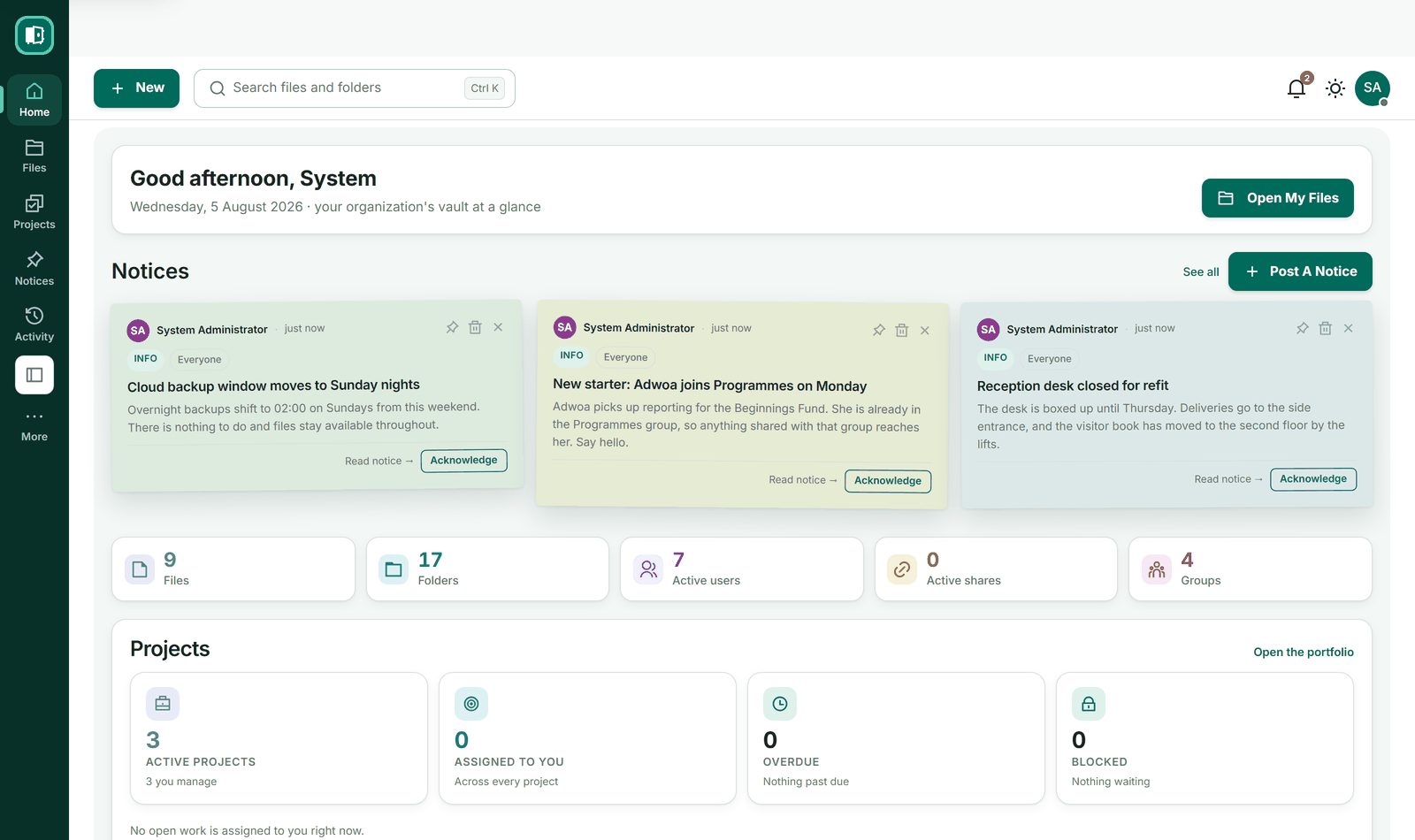Click Open the portfolio link
This screenshot has height=840, width=1415.
(1304, 653)
